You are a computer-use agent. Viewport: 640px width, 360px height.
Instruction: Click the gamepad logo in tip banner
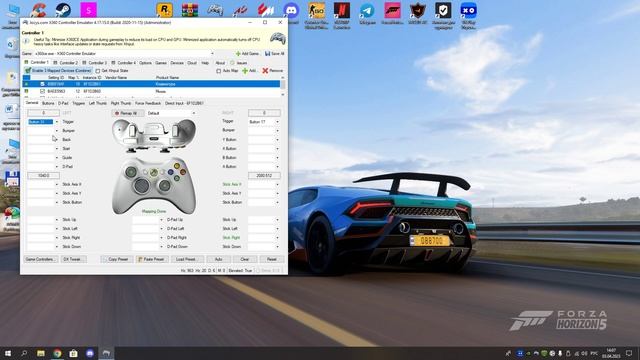278,39
